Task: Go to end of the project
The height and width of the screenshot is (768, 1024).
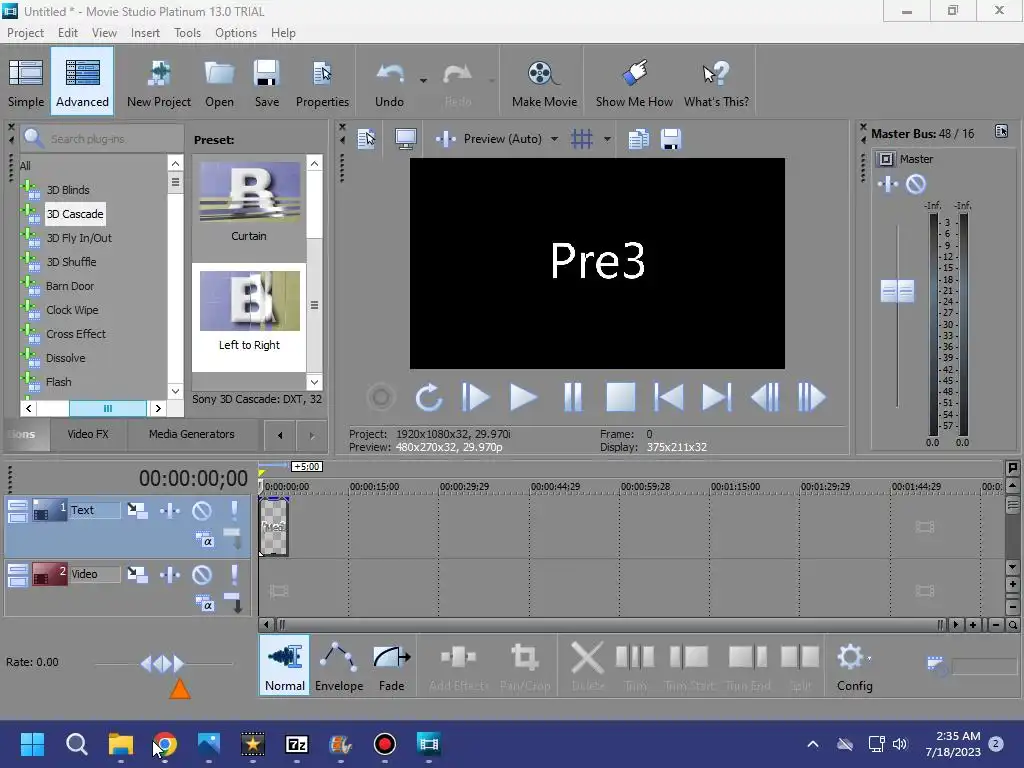Action: (x=716, y=397)
